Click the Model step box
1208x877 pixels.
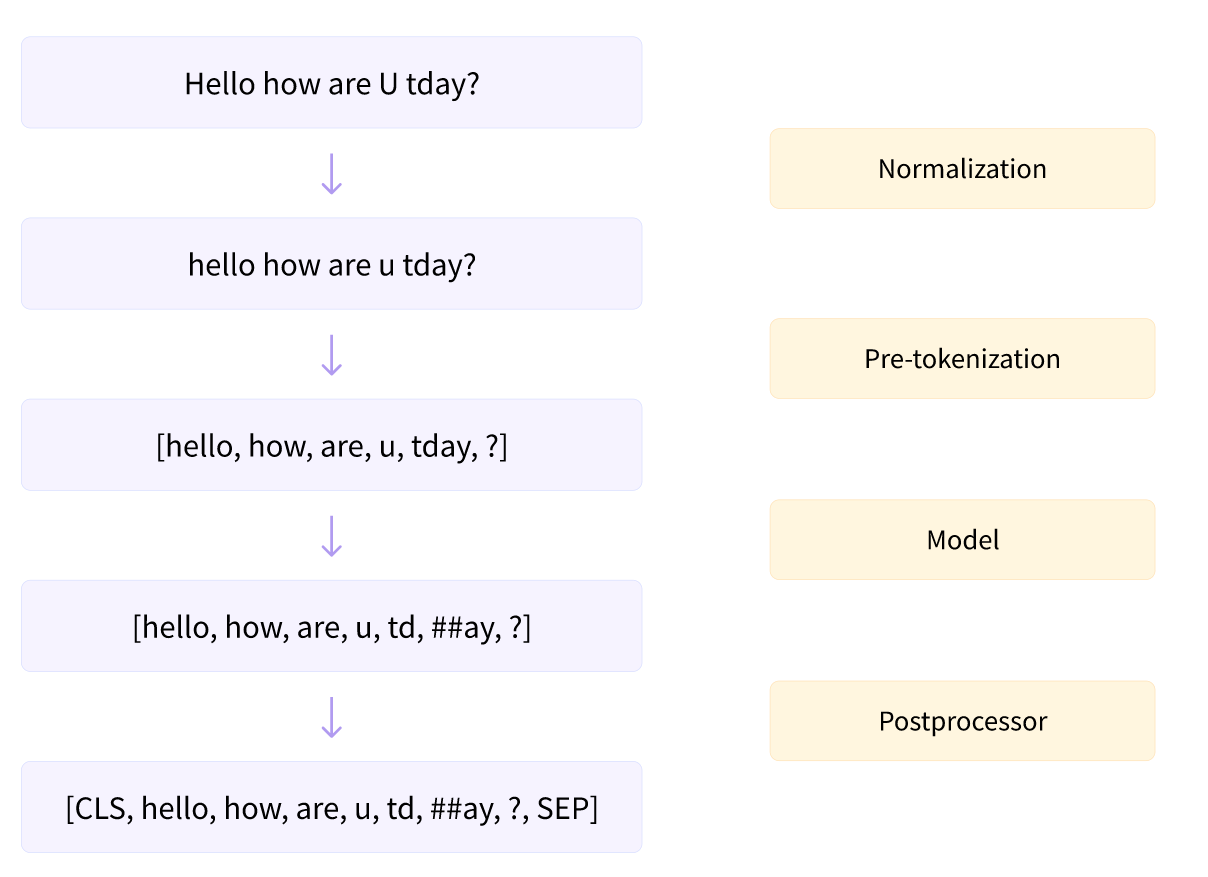pos(962,540)
